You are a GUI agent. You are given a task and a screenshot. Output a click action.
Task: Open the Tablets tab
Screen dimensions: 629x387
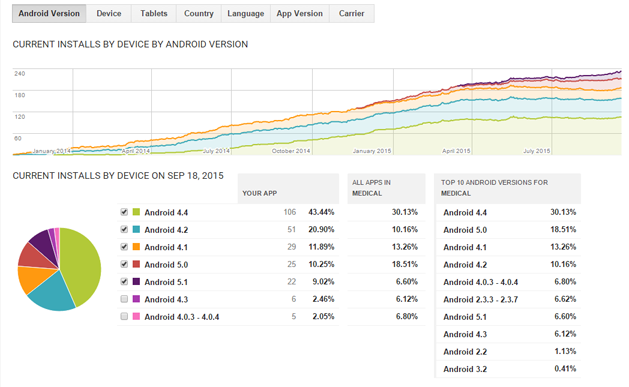pyautogui.click(x=154, y=13)
